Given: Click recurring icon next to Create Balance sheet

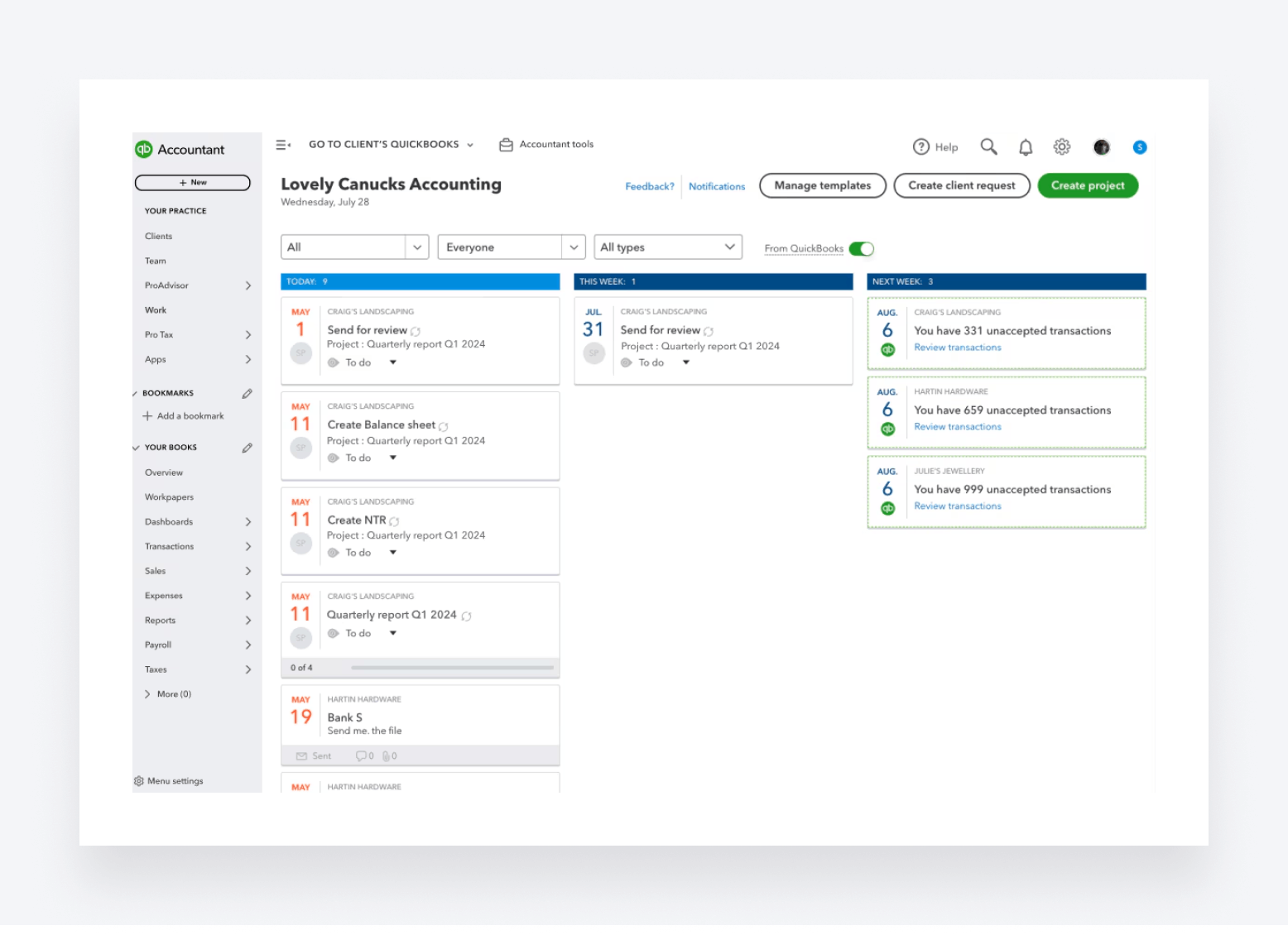Looking at the screenshot, I should (x=443, y=427).
